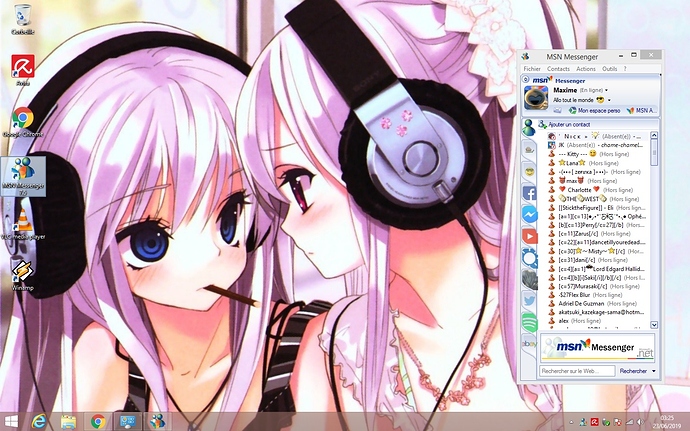Click the blue gear sidebar tab

tap(529, 258)
